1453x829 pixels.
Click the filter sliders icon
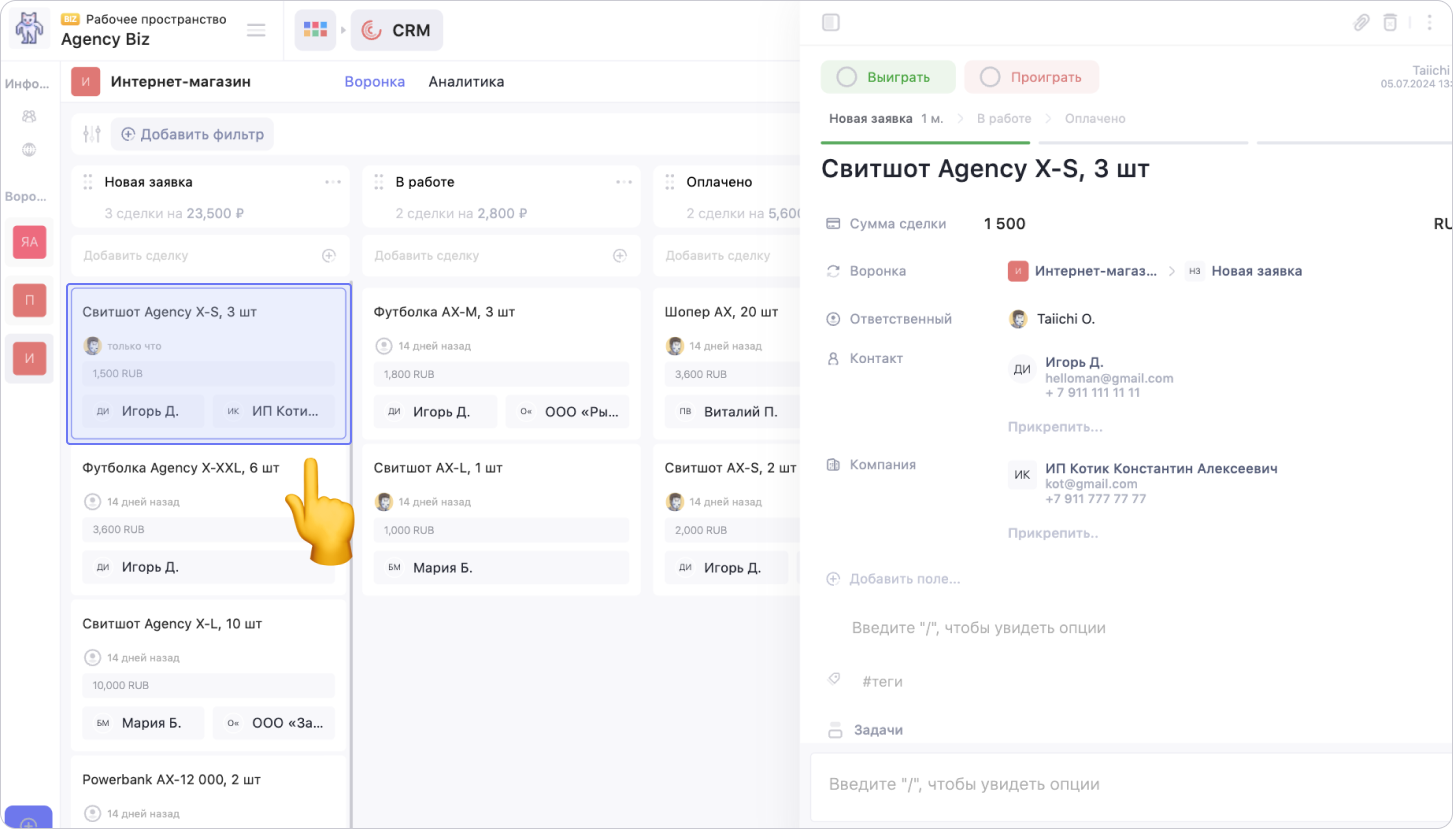(92, 134)
